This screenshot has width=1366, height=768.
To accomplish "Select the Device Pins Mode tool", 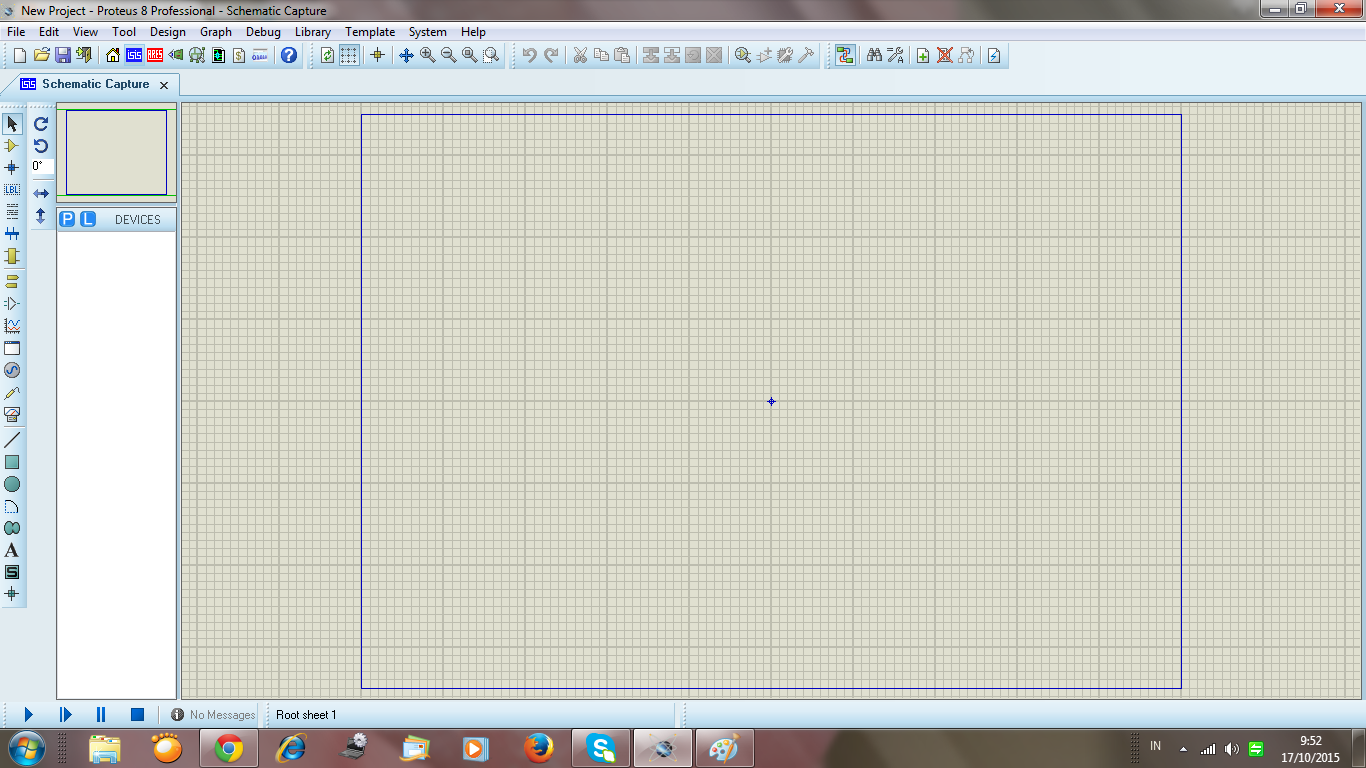I will [12, 303].
